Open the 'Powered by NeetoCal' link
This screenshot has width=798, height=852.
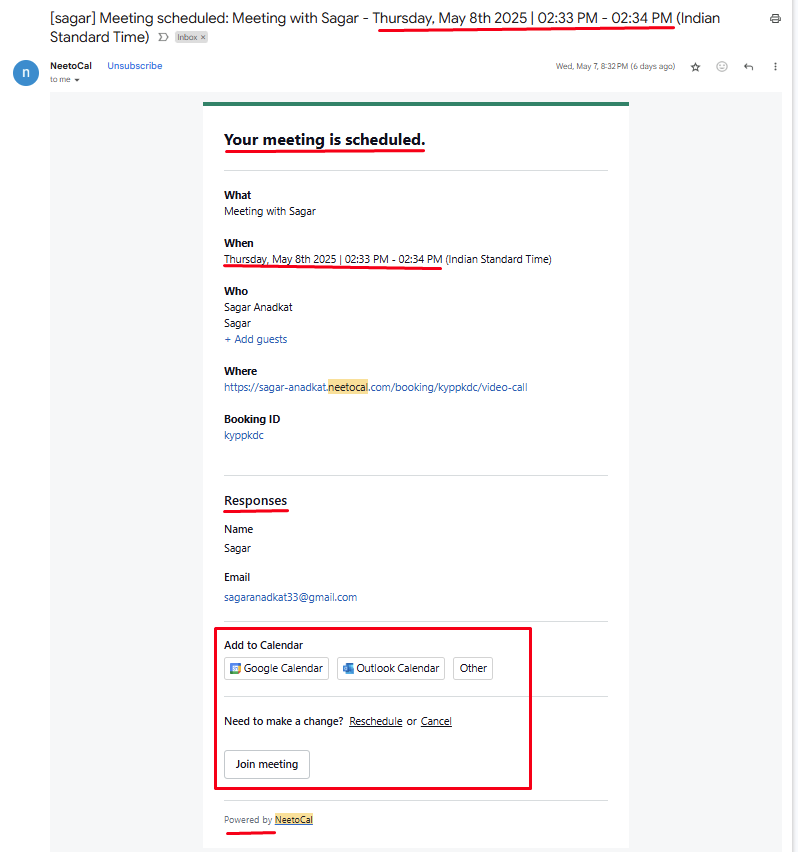(293, 819)
